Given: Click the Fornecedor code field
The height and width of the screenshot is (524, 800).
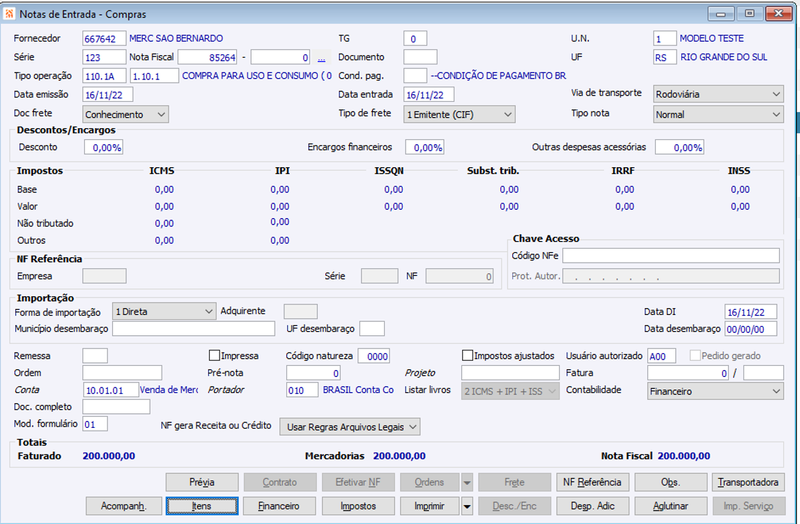Looking at the screenshot, I should (x=104, y=39).
